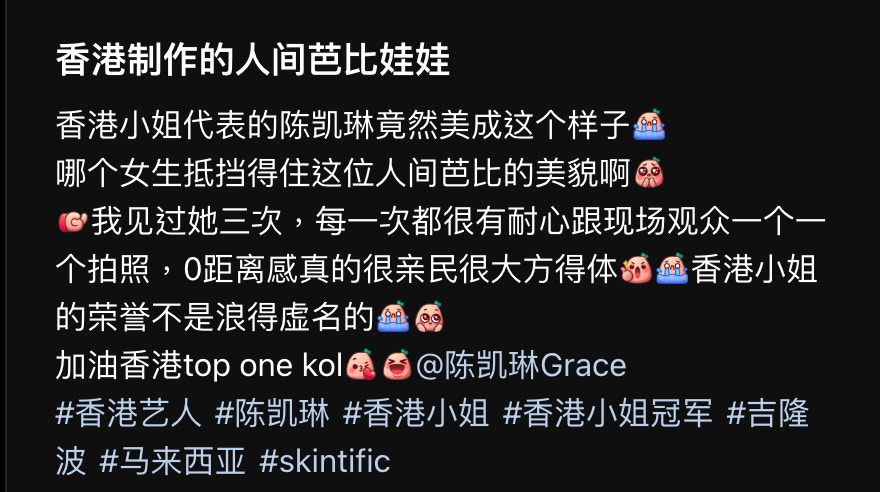Click the crying emoji after 这个样子
This screenshot has height=492, width=880.
pos(649,125)
